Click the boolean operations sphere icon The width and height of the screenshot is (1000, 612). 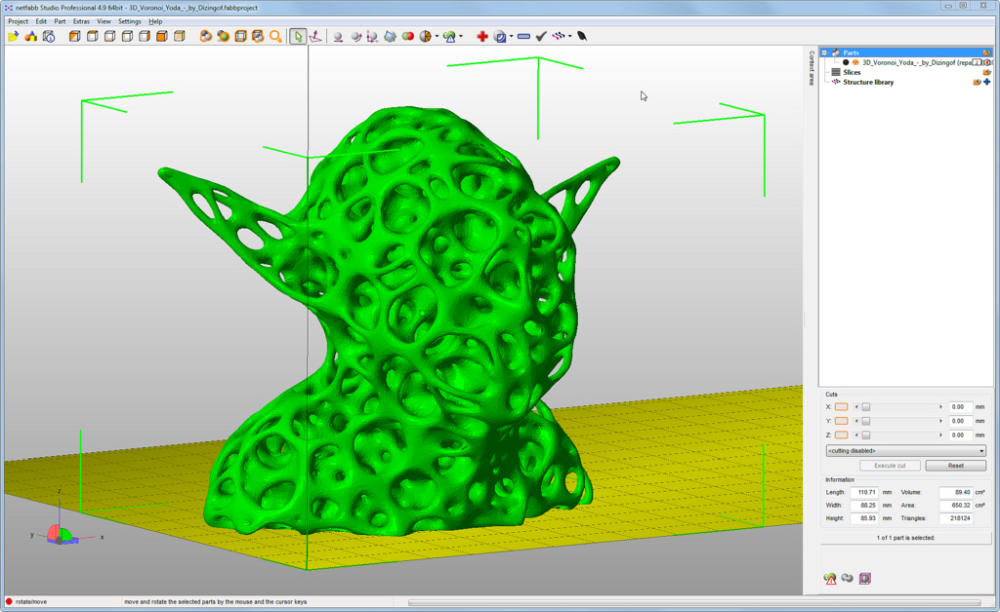[501, 37]
